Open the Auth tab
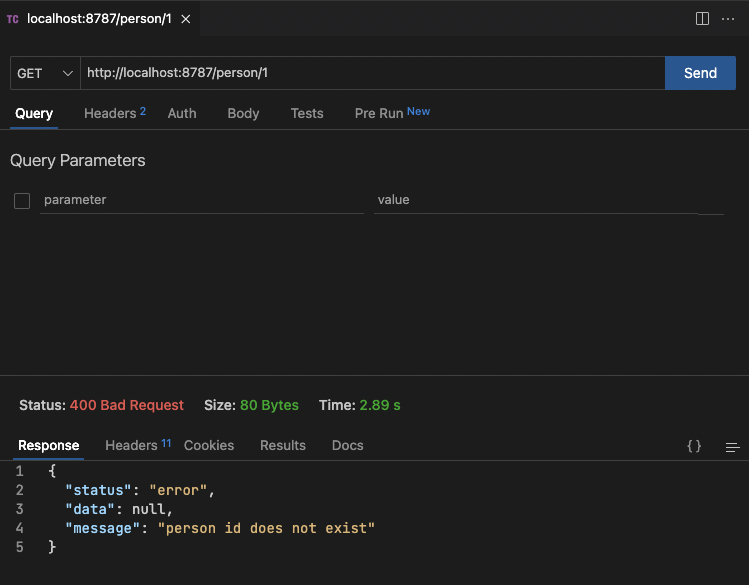The height and width of the screenshot is (585, 749). pyautogui.click(x=182, y=113)
